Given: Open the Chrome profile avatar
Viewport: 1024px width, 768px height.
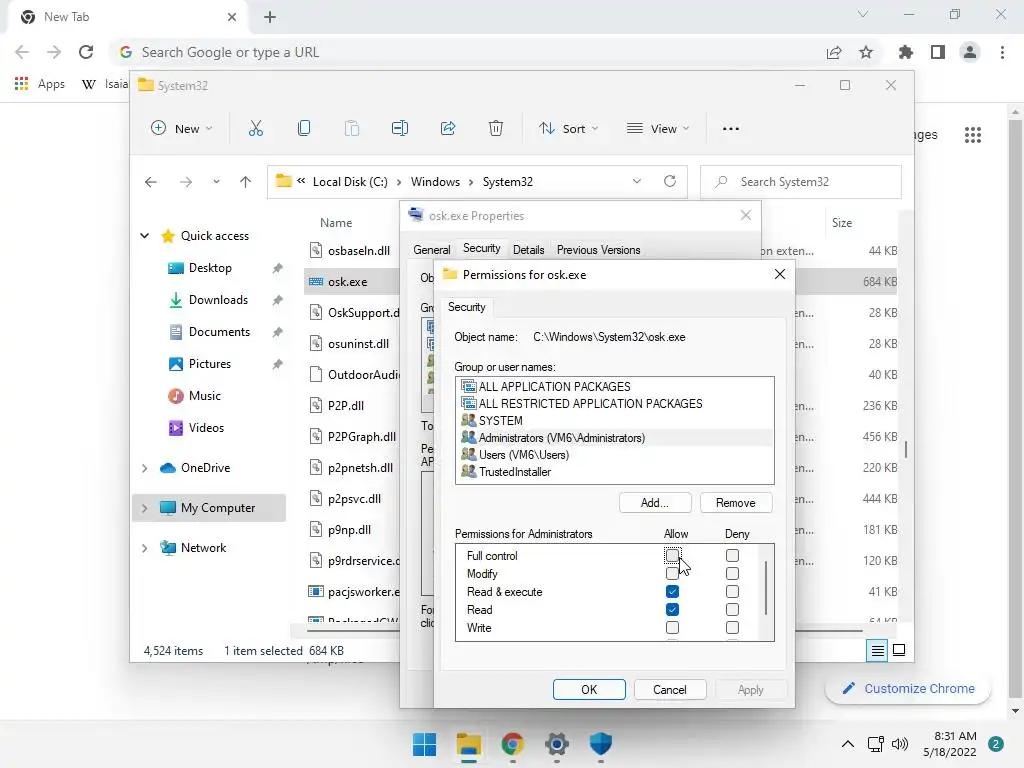Looking at the screenshot, I should [x=970, y=52].
